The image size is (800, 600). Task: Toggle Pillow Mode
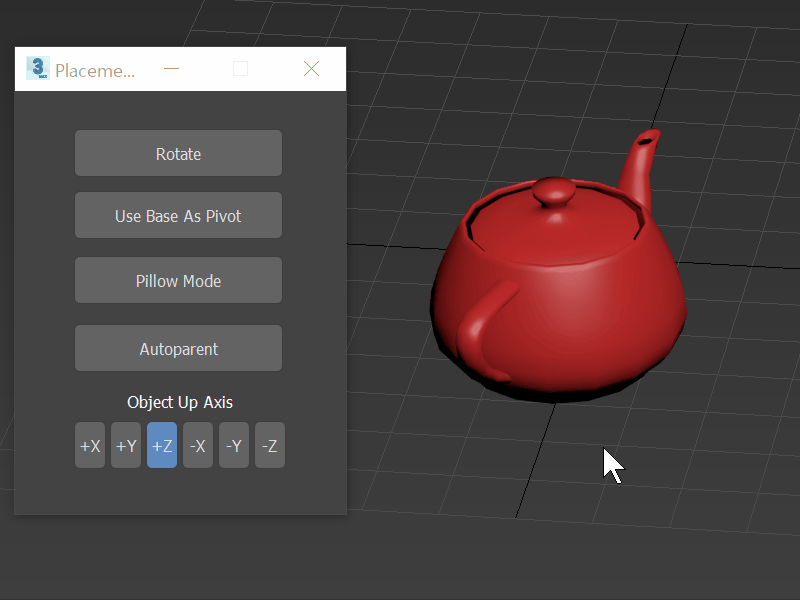tap(178, 280)
